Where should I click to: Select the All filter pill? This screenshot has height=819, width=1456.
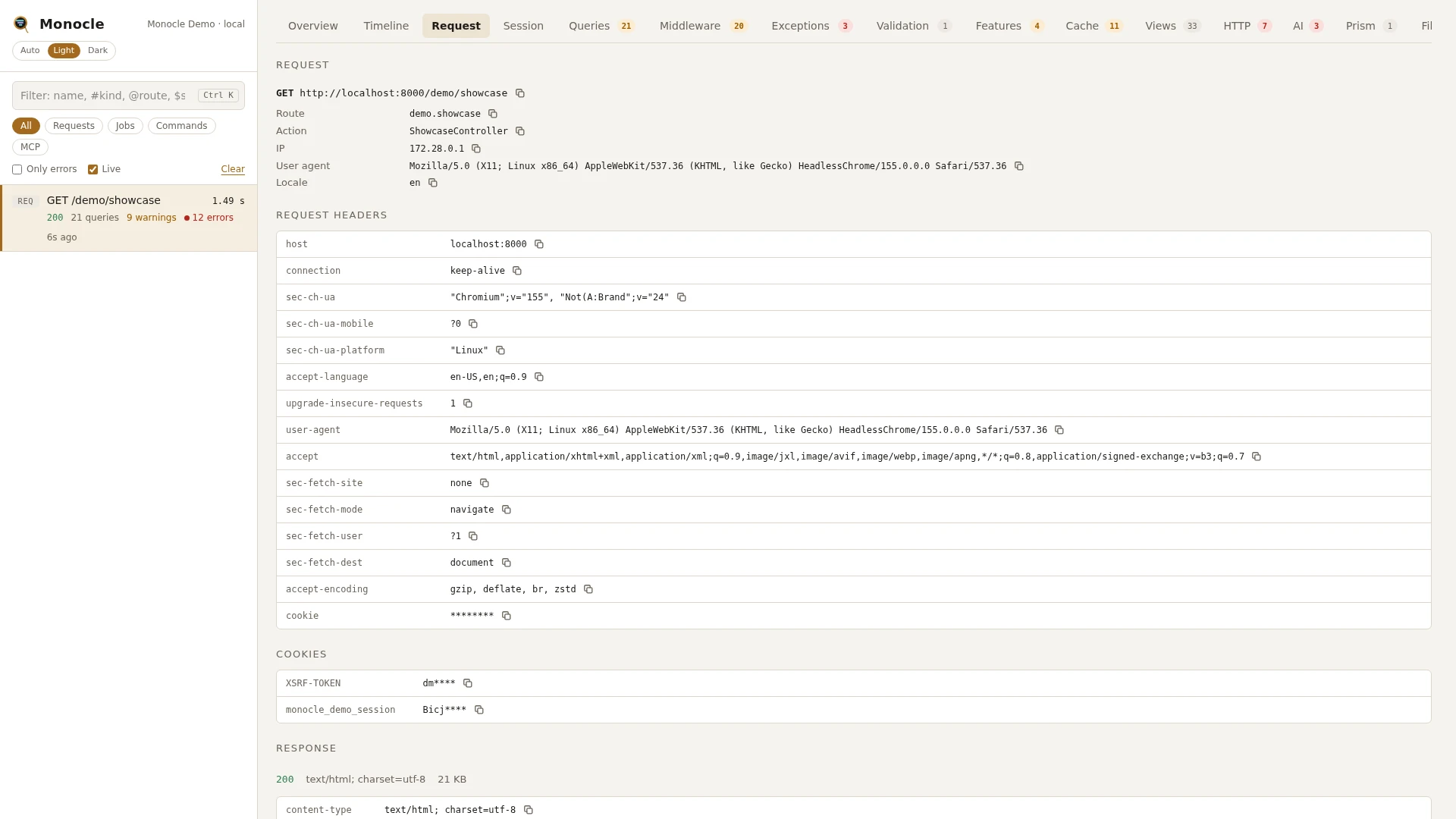[x=26, y=126]
